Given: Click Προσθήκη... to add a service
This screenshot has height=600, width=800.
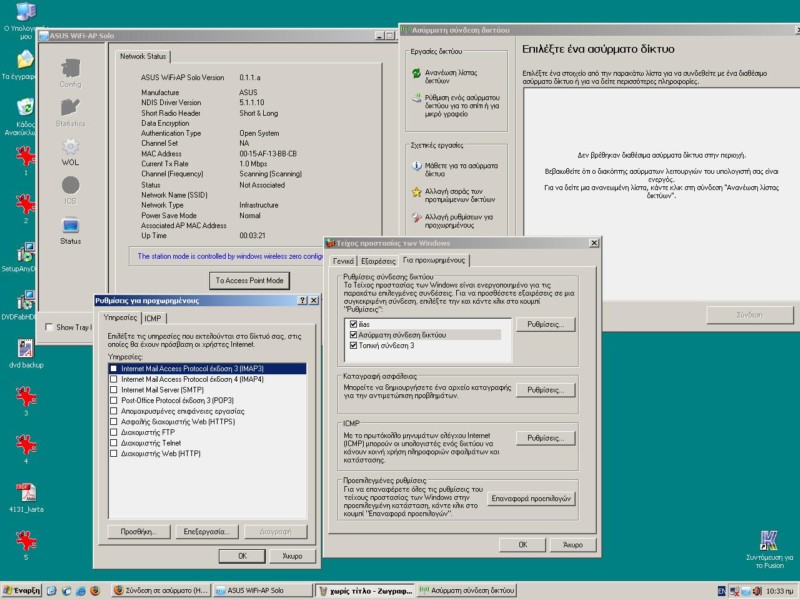Looking at the screenshot, I should 139,532.
